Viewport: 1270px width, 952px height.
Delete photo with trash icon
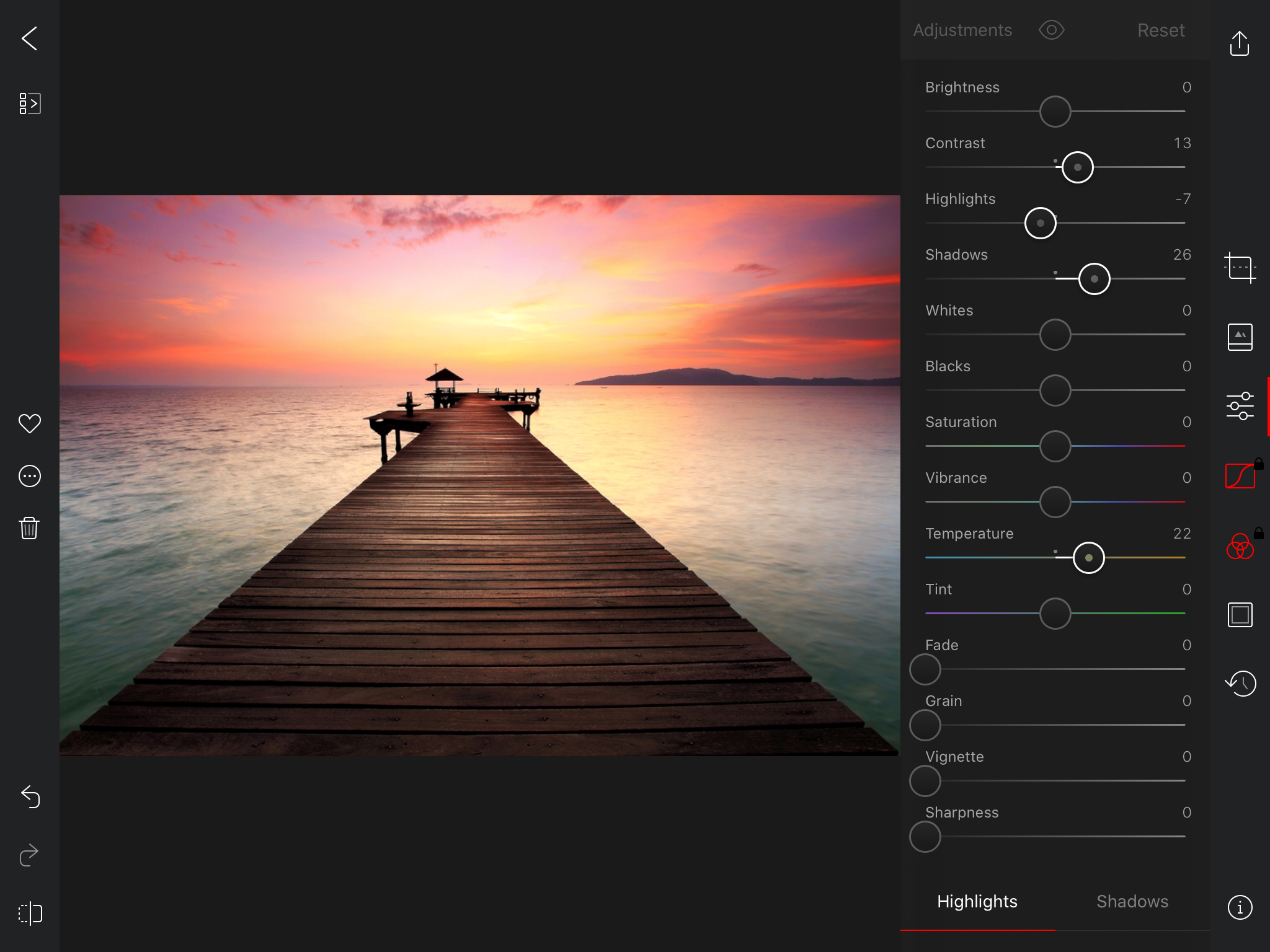29,528
